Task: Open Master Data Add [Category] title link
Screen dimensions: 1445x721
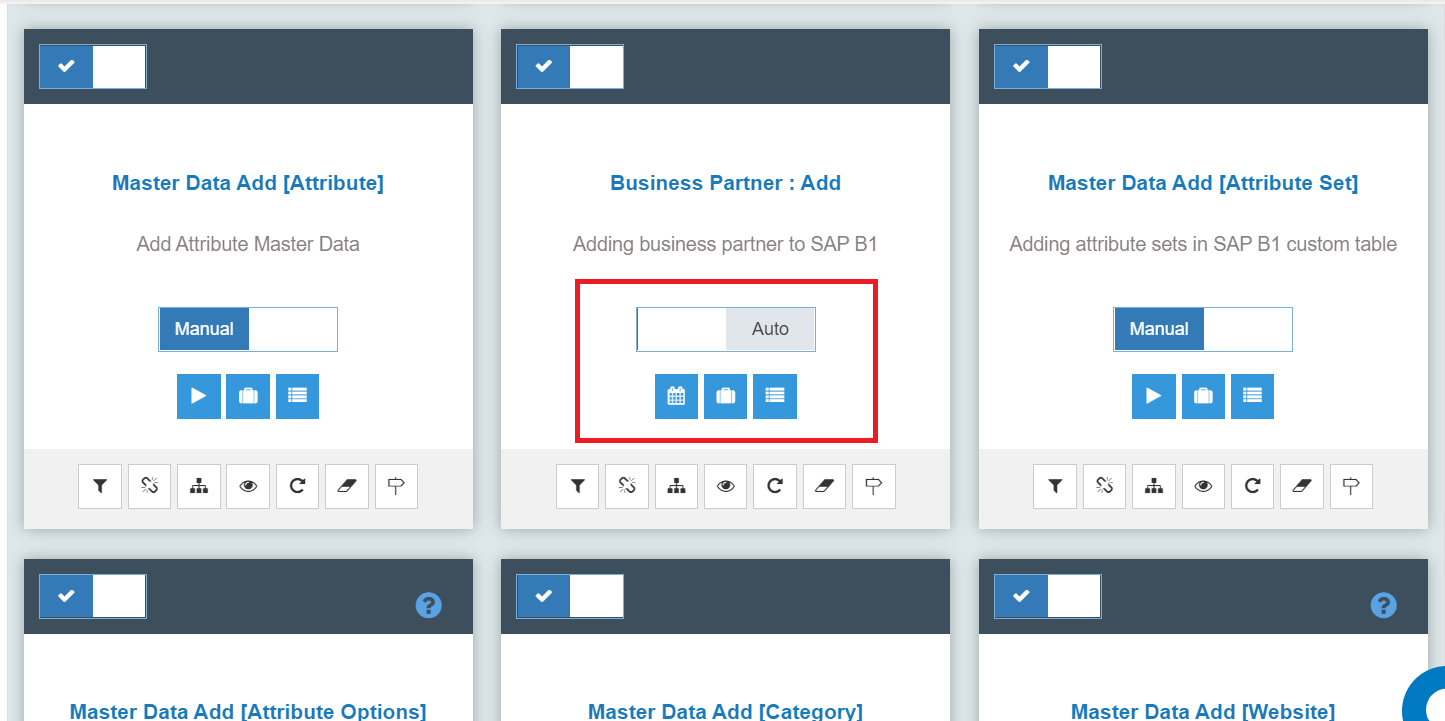Action: coord(725,711)
